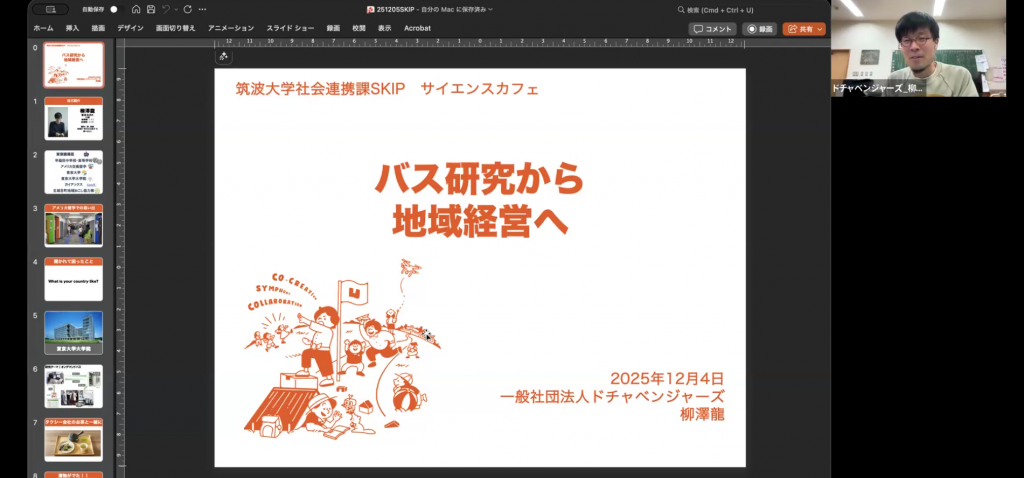Switch to the アニメーション tab
Viewport: 1024px width, 478px height.
pyautogui.click(x=231, y=28)
